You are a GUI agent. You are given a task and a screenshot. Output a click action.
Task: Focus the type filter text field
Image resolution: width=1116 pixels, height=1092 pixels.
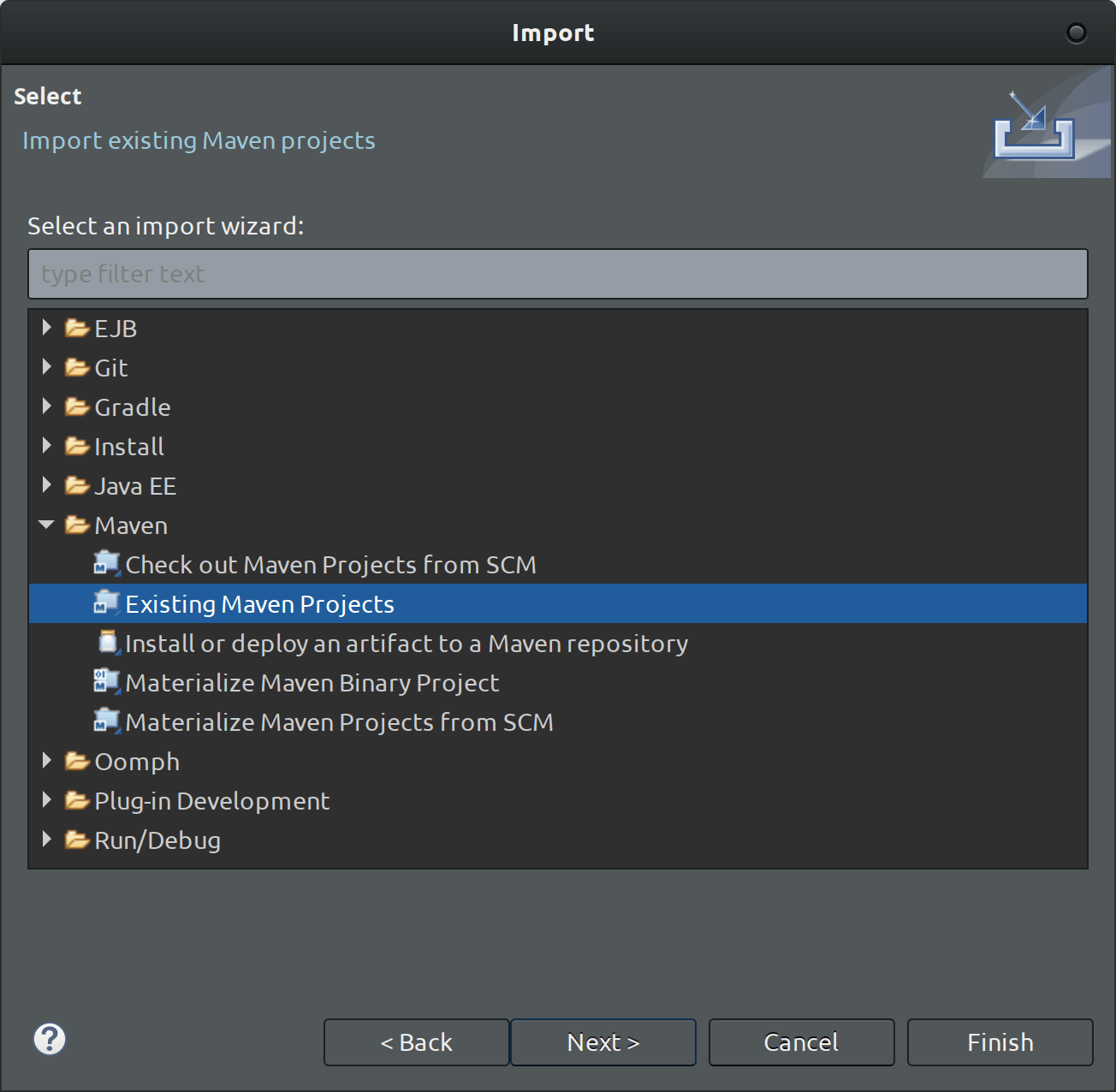pos(557,274)
